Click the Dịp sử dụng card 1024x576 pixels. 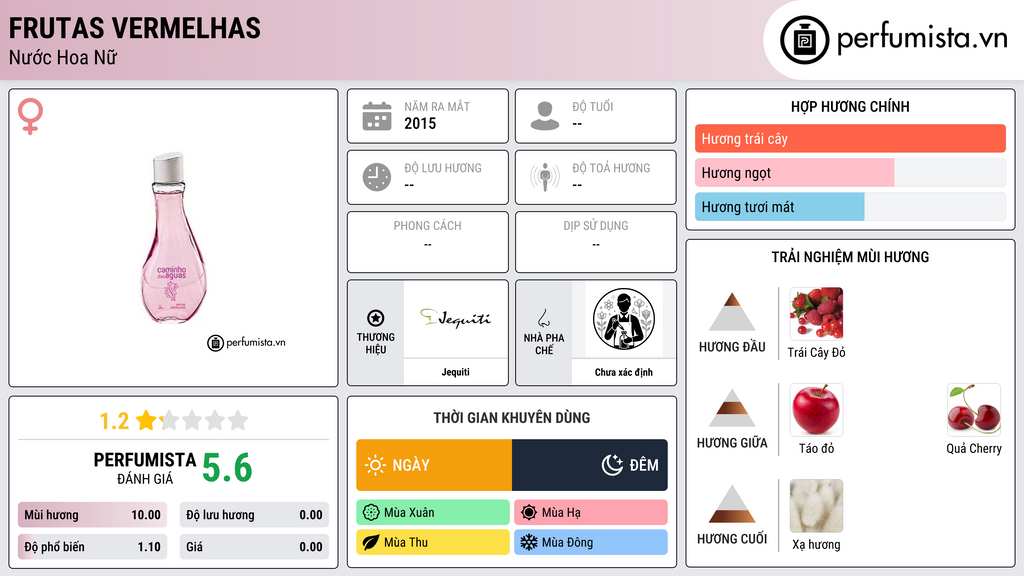(x=596, y=242)
